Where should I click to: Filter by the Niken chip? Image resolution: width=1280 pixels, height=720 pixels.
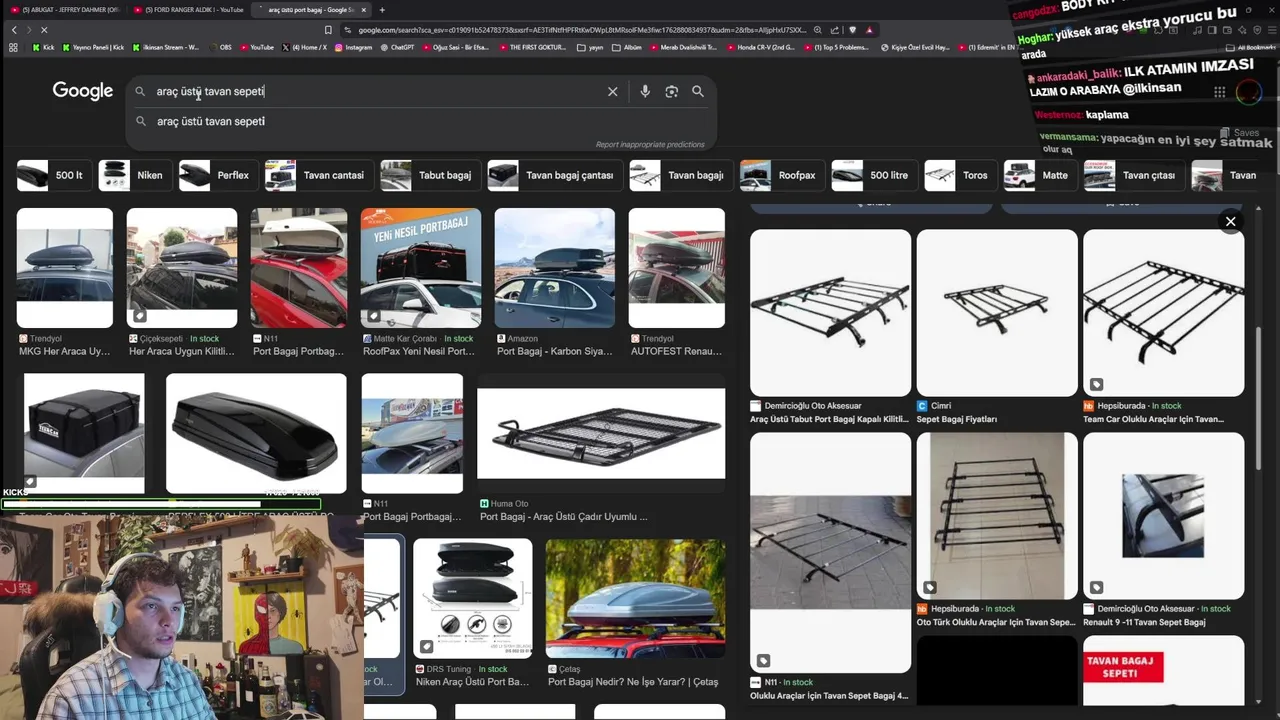click(x=135, y=175)
